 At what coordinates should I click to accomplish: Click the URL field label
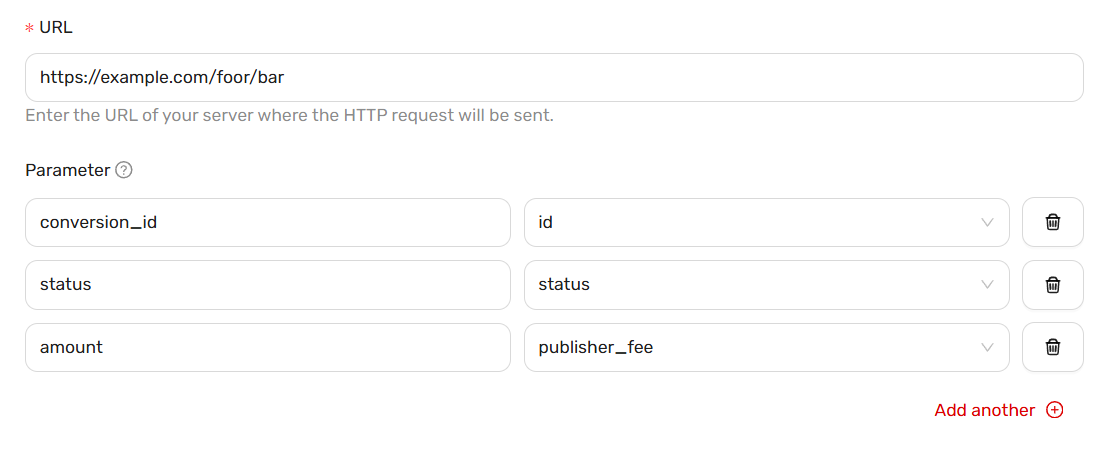[x=56, y=28]
